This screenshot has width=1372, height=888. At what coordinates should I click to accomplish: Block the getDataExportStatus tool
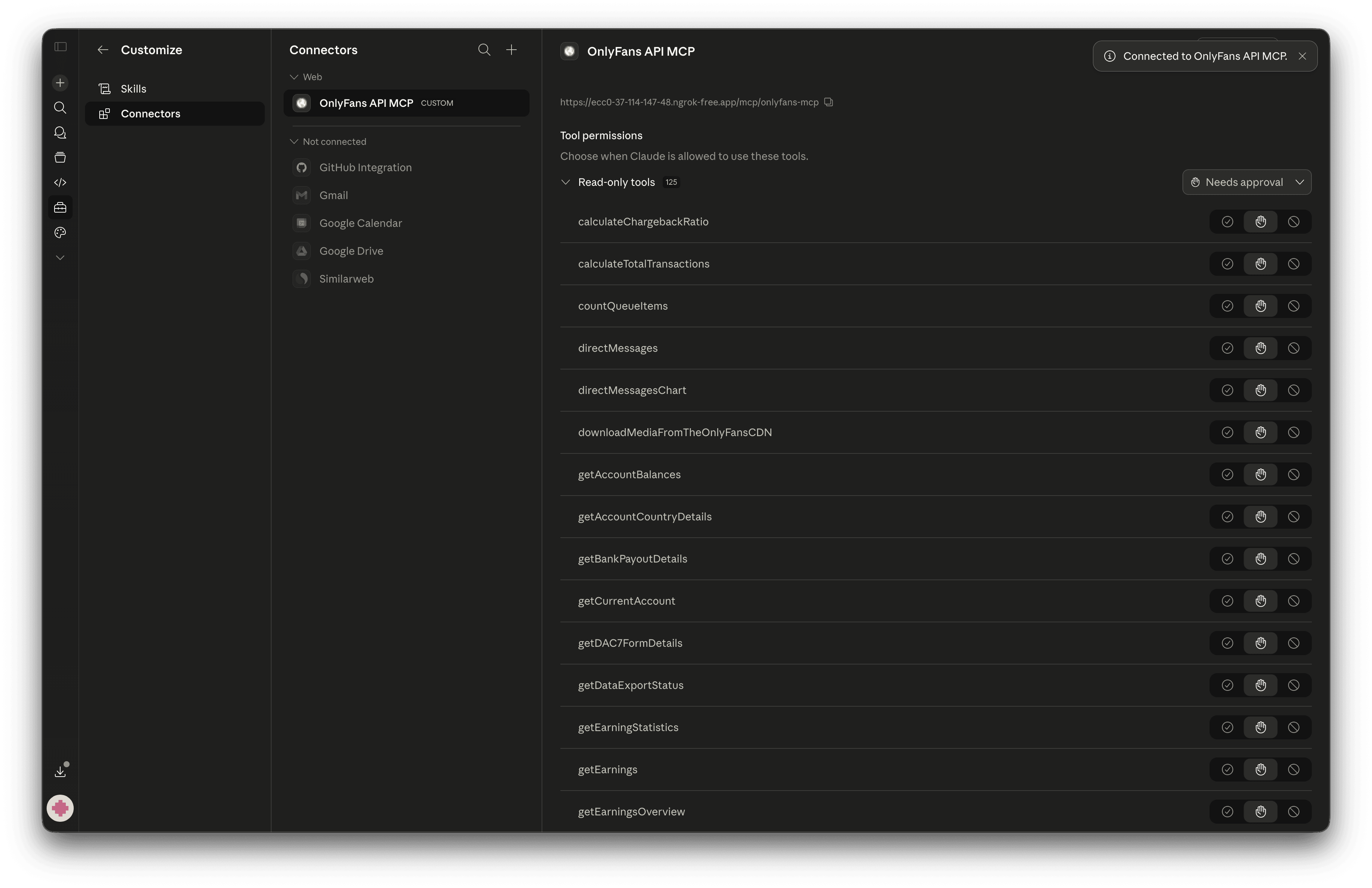point(1294,684)
